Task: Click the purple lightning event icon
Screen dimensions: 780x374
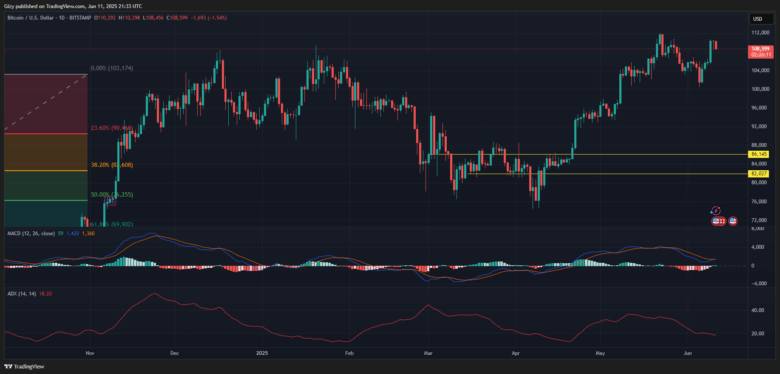Action: point(716,211)
